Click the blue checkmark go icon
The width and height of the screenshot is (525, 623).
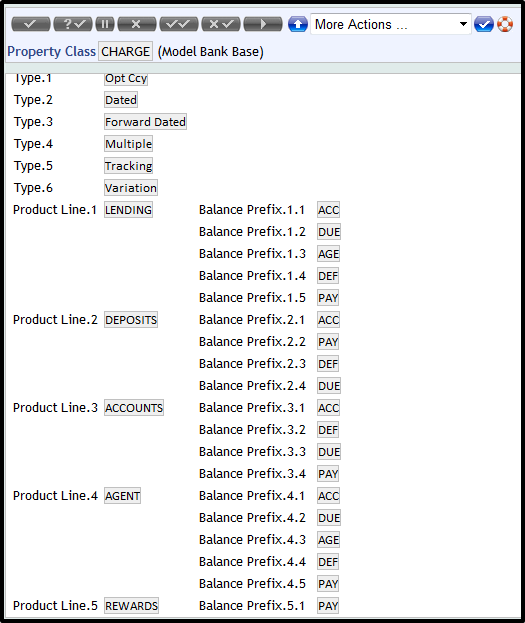484,25
